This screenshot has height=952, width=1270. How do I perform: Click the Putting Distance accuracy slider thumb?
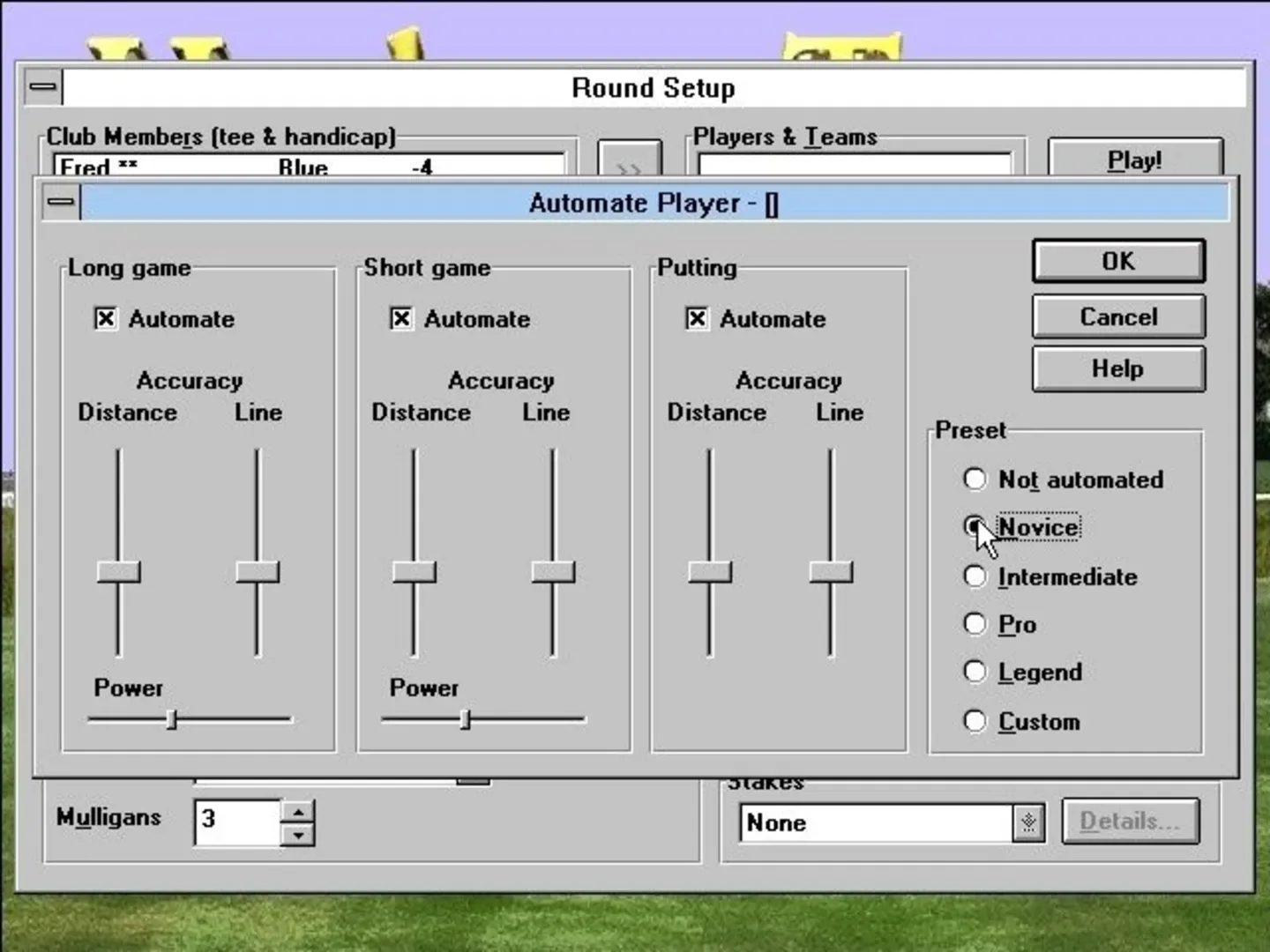click(x=709, y=572)
